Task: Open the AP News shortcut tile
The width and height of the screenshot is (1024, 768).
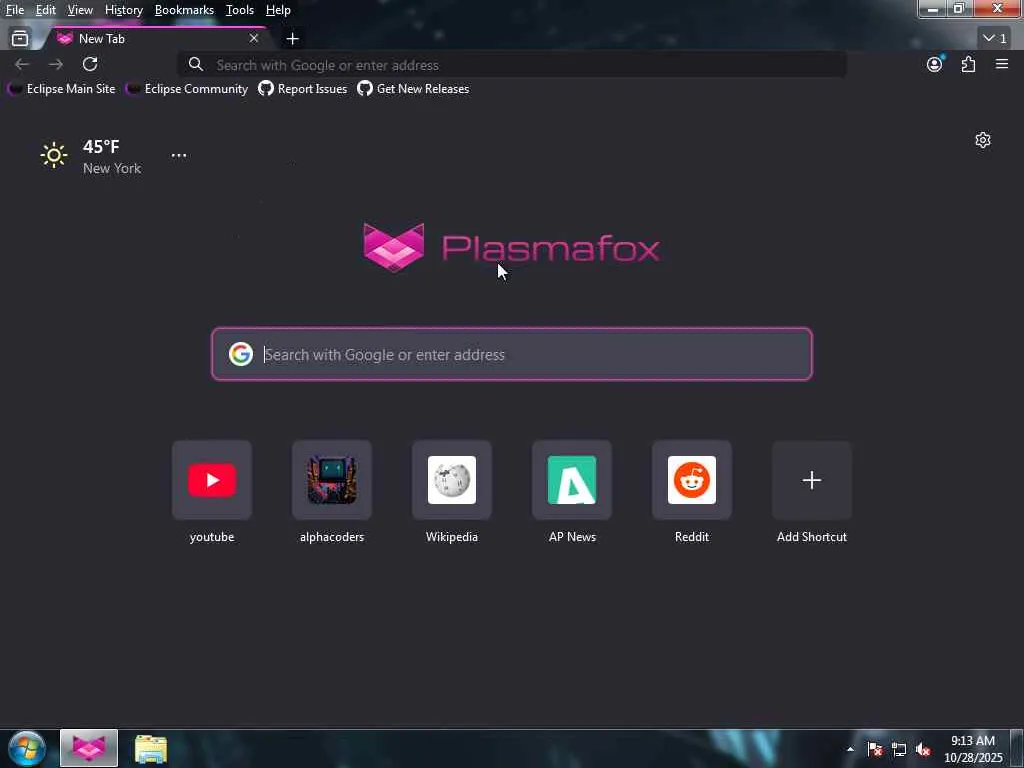Action: click(x=572, y=480)
